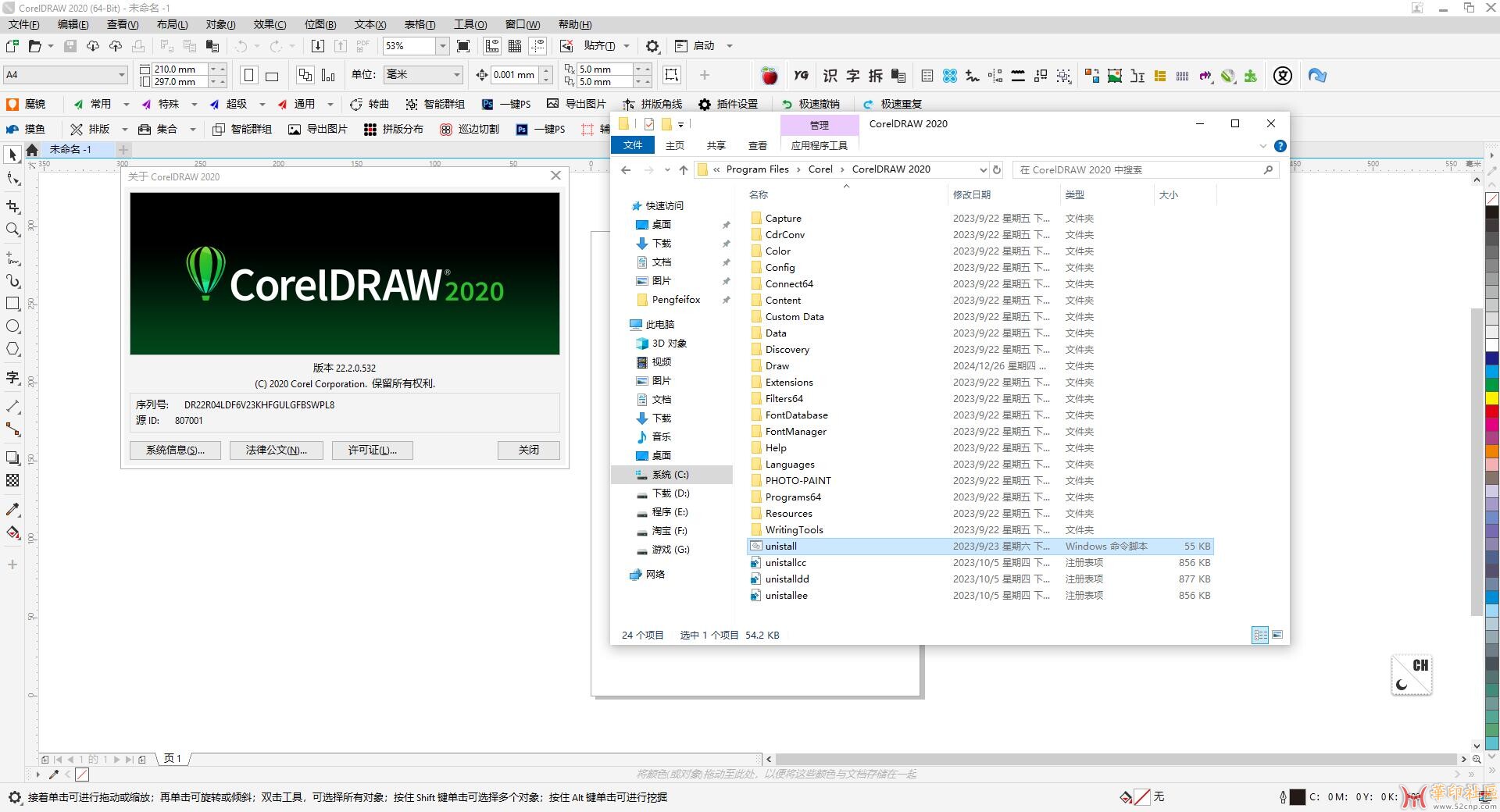Expand the Explorer ribbon chevron
The width and height of the screenshot is (1500, 812).
pos(1263,146)
